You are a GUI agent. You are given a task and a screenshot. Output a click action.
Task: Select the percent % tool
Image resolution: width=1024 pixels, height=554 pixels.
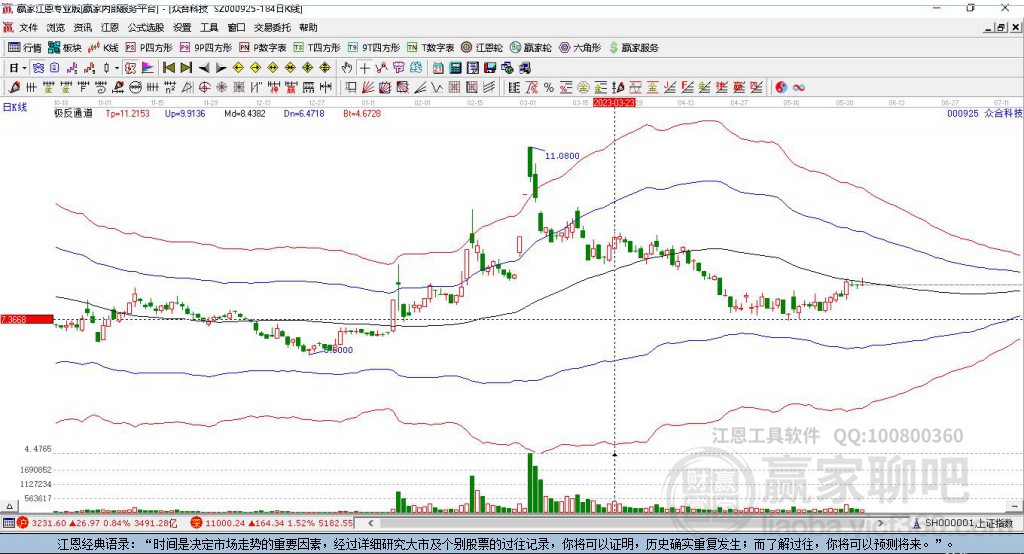click(549, 88)
